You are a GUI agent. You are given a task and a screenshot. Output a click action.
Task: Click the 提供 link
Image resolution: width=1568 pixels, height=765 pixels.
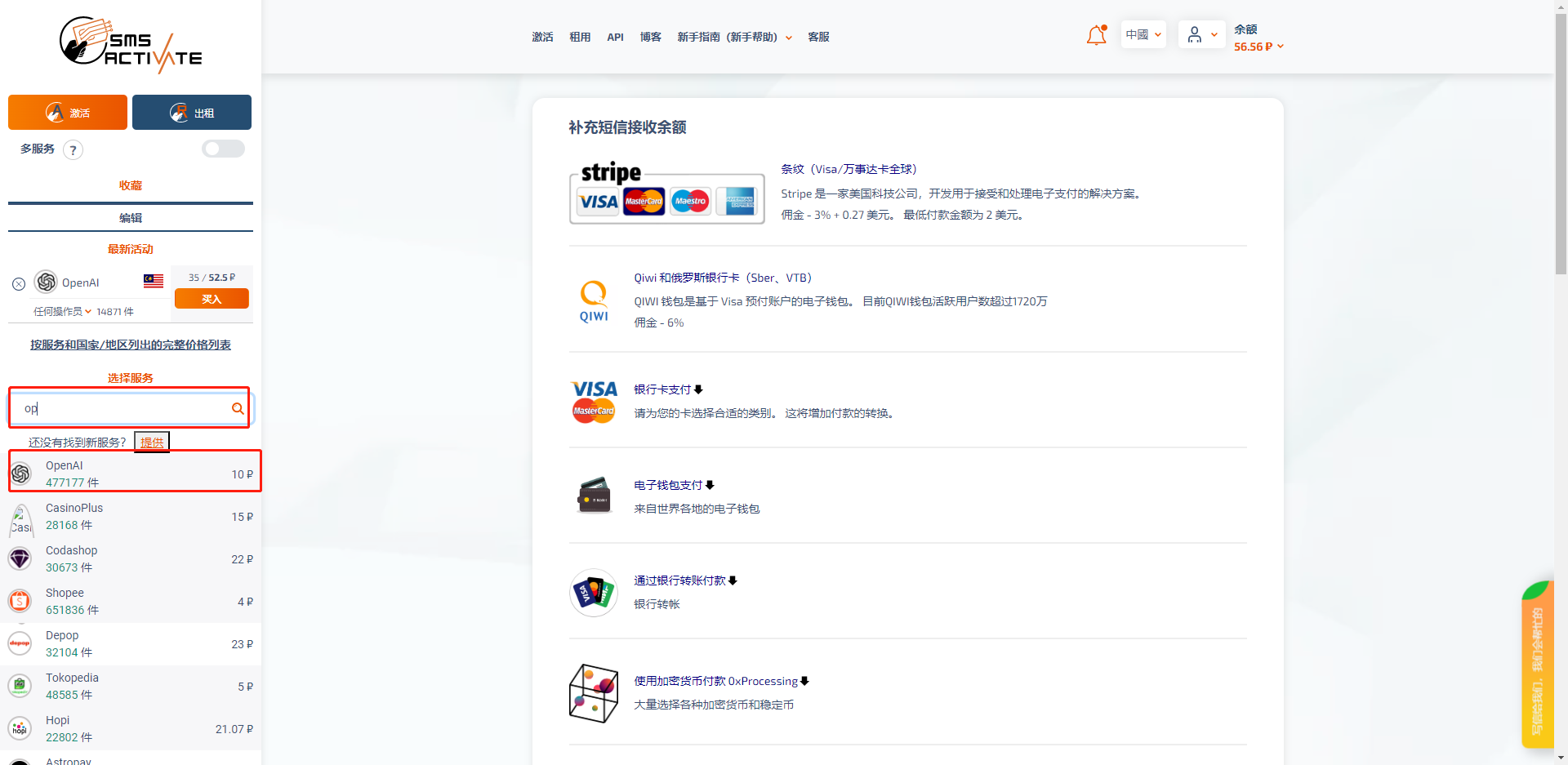(x=152, y=443)
